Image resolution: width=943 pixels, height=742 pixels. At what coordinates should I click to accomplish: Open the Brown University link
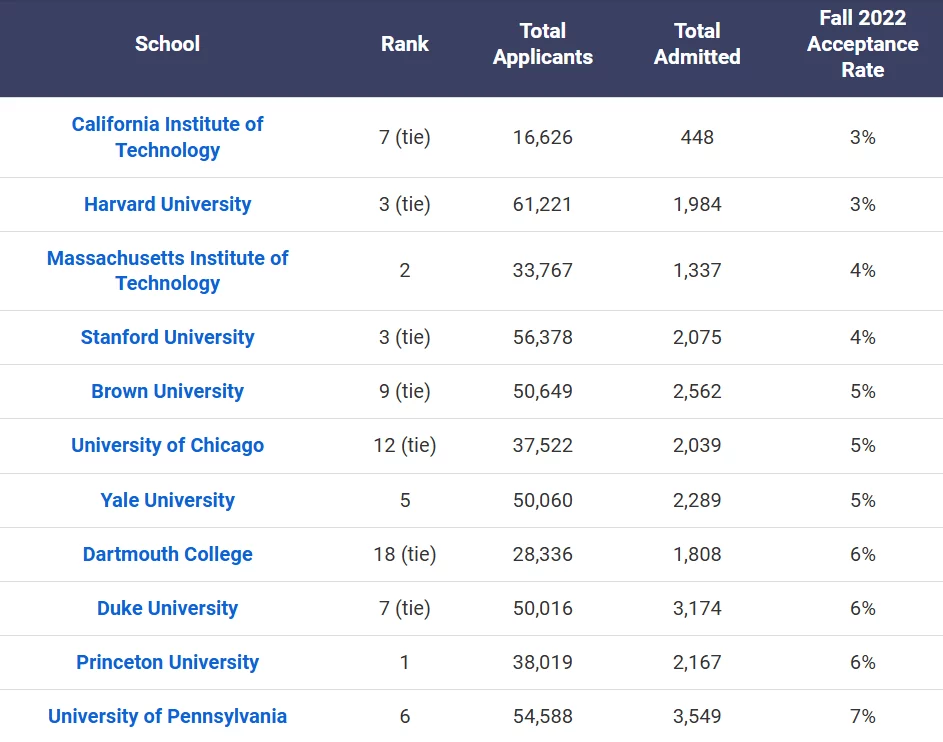point(167,391)
